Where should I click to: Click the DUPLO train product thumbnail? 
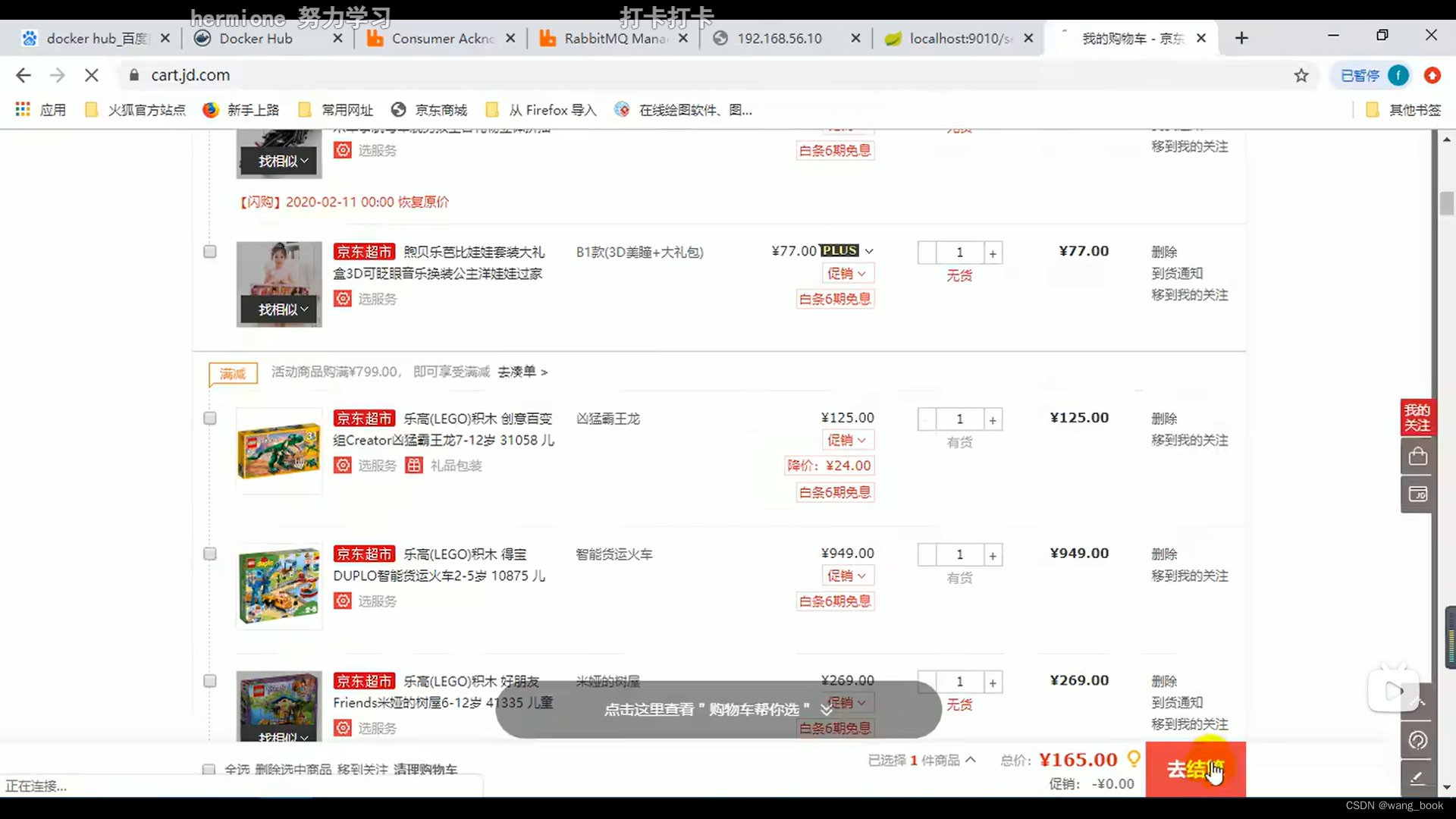click(x=279, y=586)
